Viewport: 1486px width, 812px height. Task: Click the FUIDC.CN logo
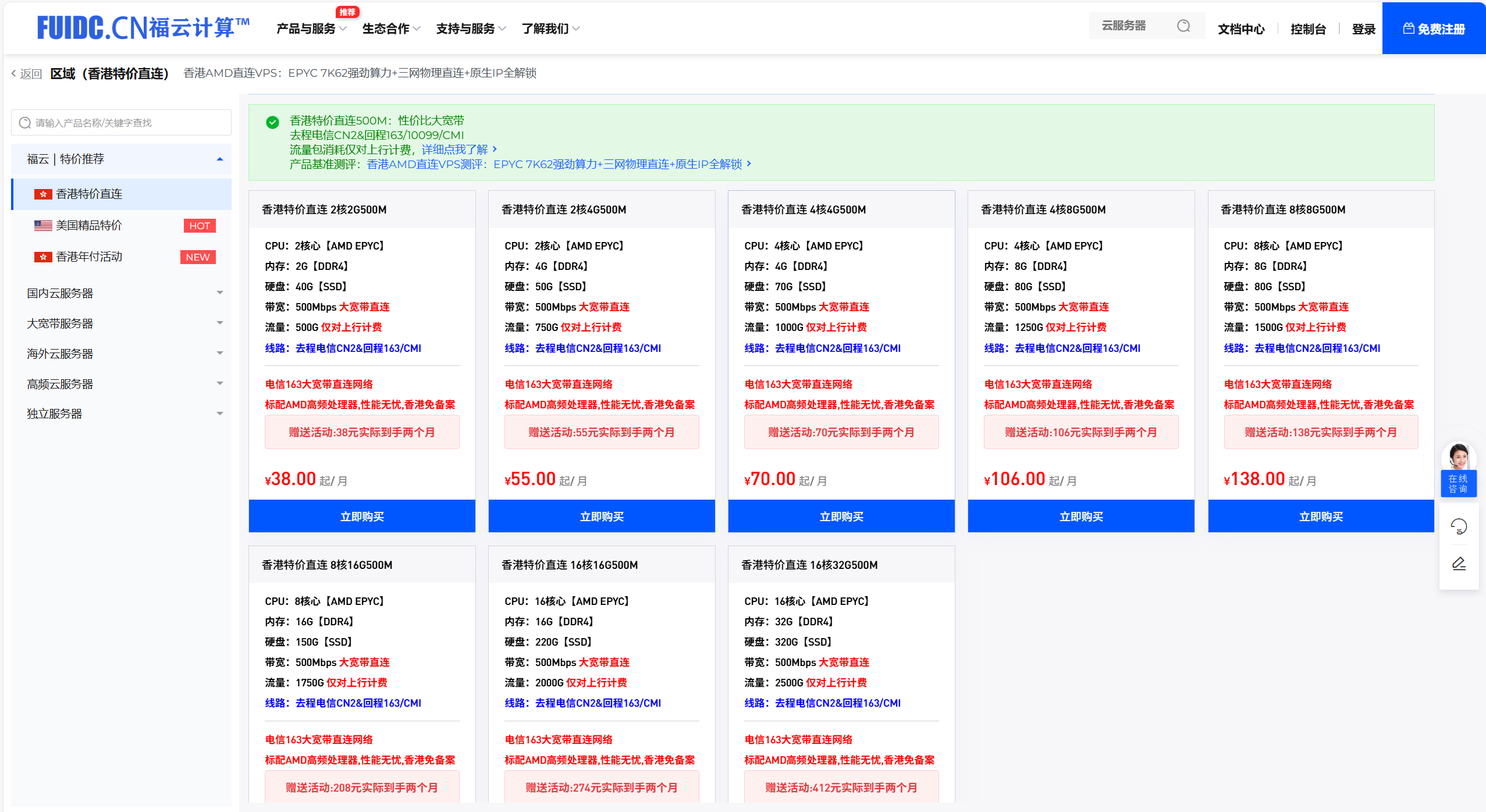(x=144, y=28)
